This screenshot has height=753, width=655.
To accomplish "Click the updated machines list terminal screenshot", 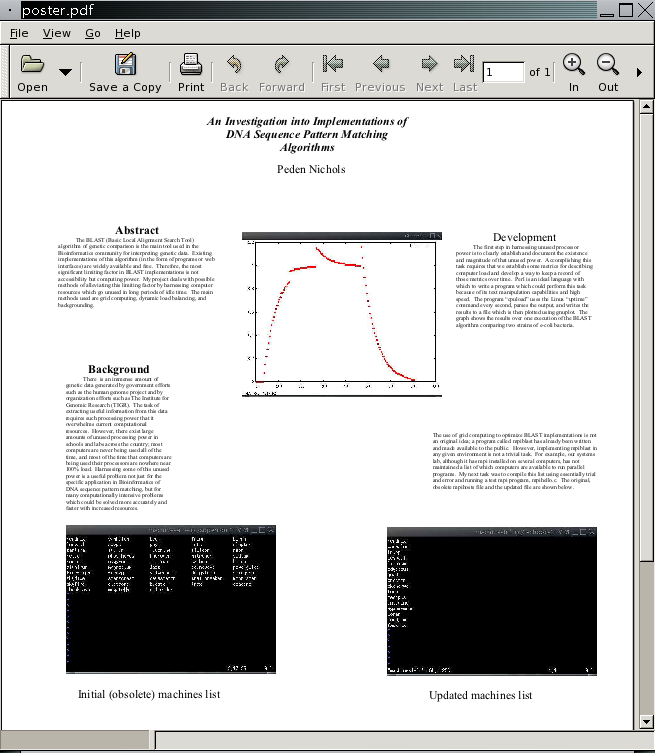I will pos(492,601).
